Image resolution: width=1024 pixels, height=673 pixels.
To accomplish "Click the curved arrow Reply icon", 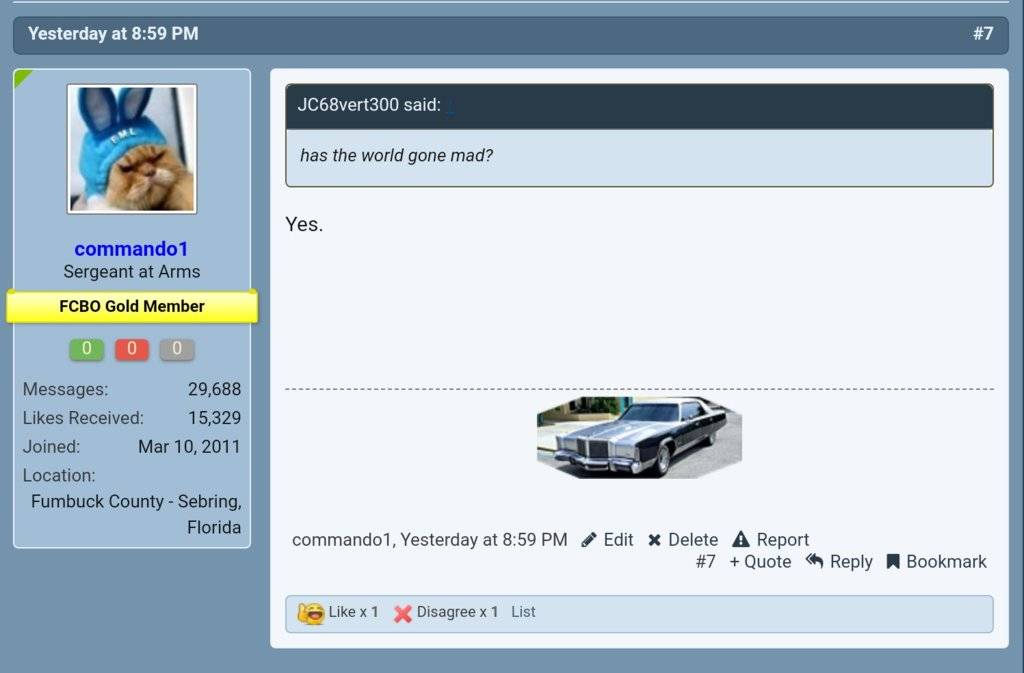I will click(x=815, y=562).
